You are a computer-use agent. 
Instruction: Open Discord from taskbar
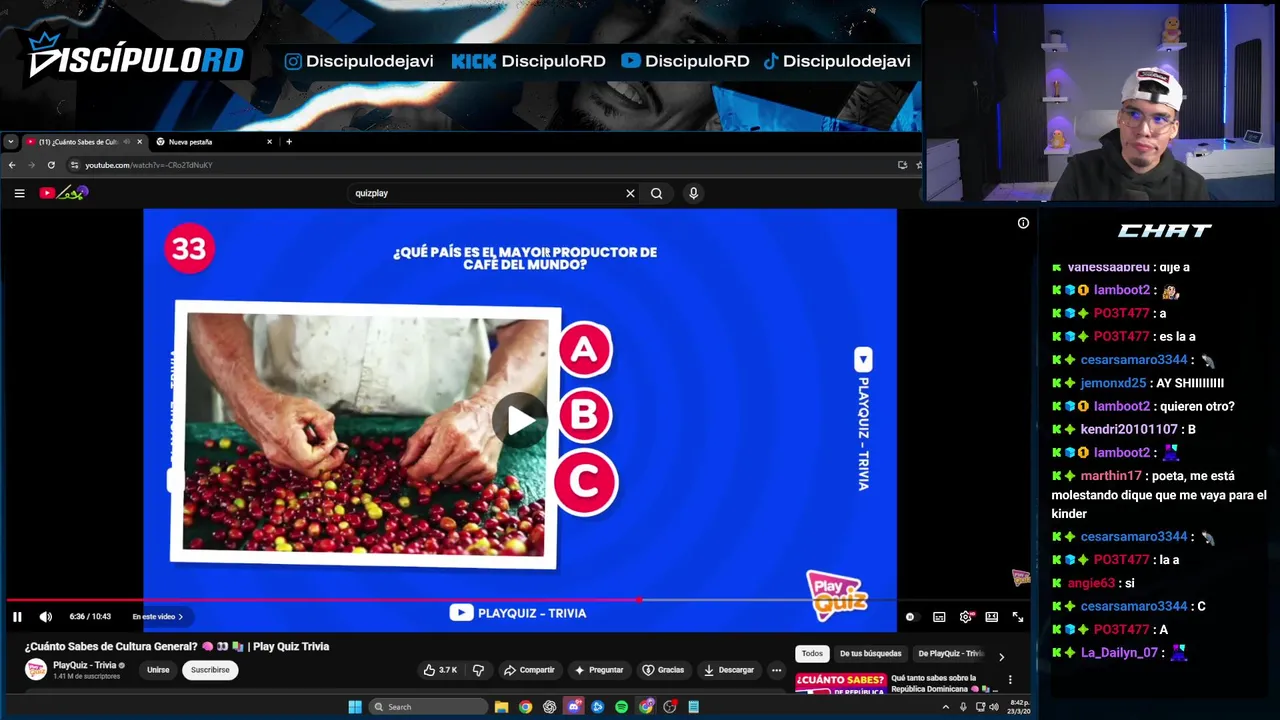coord(574,707)
